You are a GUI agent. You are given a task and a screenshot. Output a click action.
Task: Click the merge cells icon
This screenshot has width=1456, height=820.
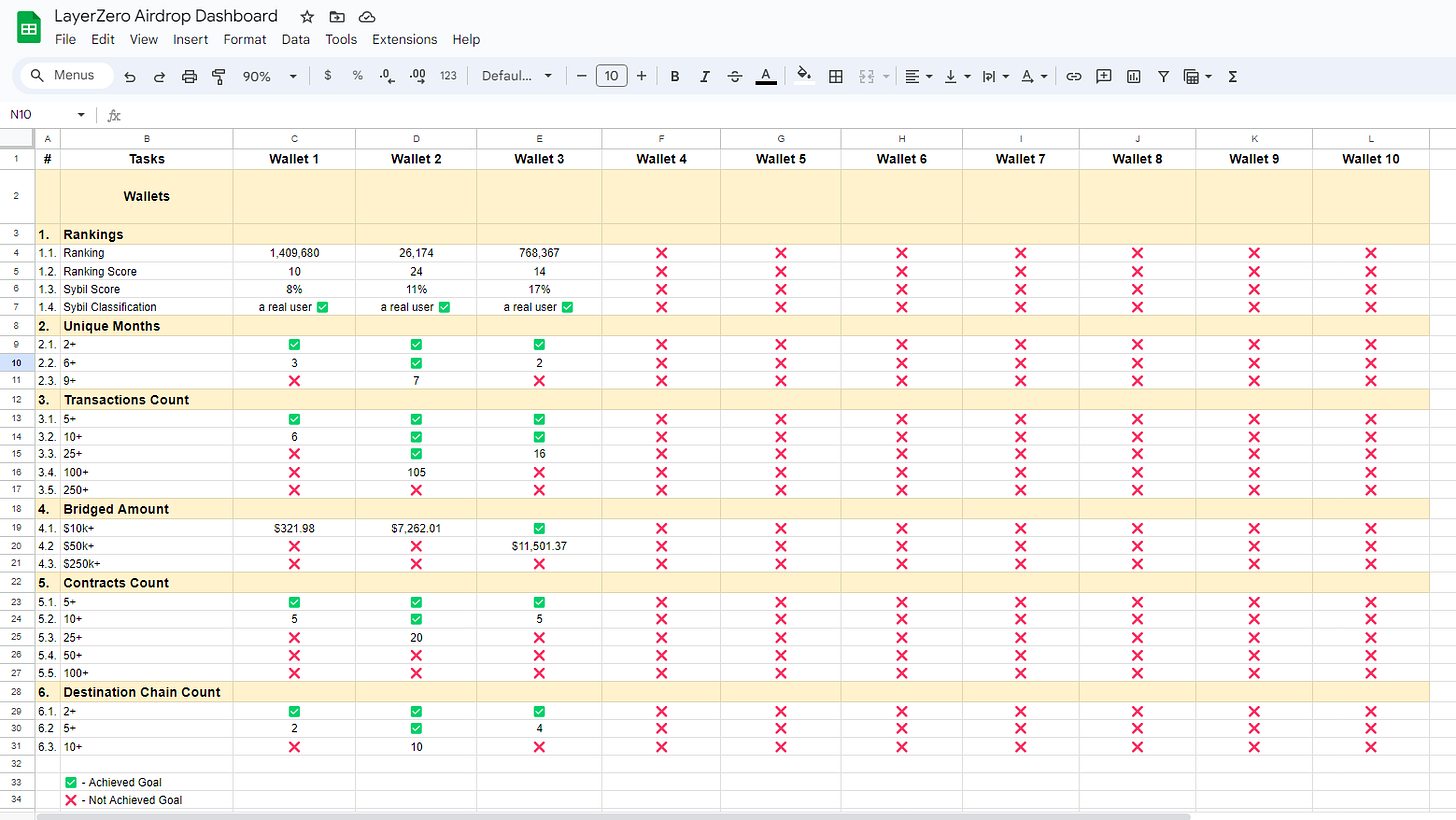pos(866,76)
